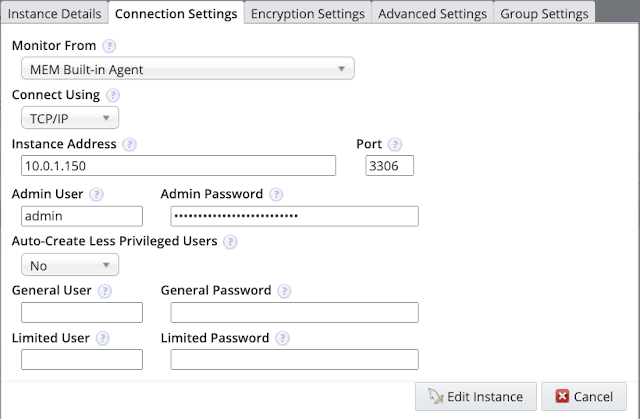Click the Admin Password help icon
640x419 pixels.
pyautogui.click(x=276, y=194)
